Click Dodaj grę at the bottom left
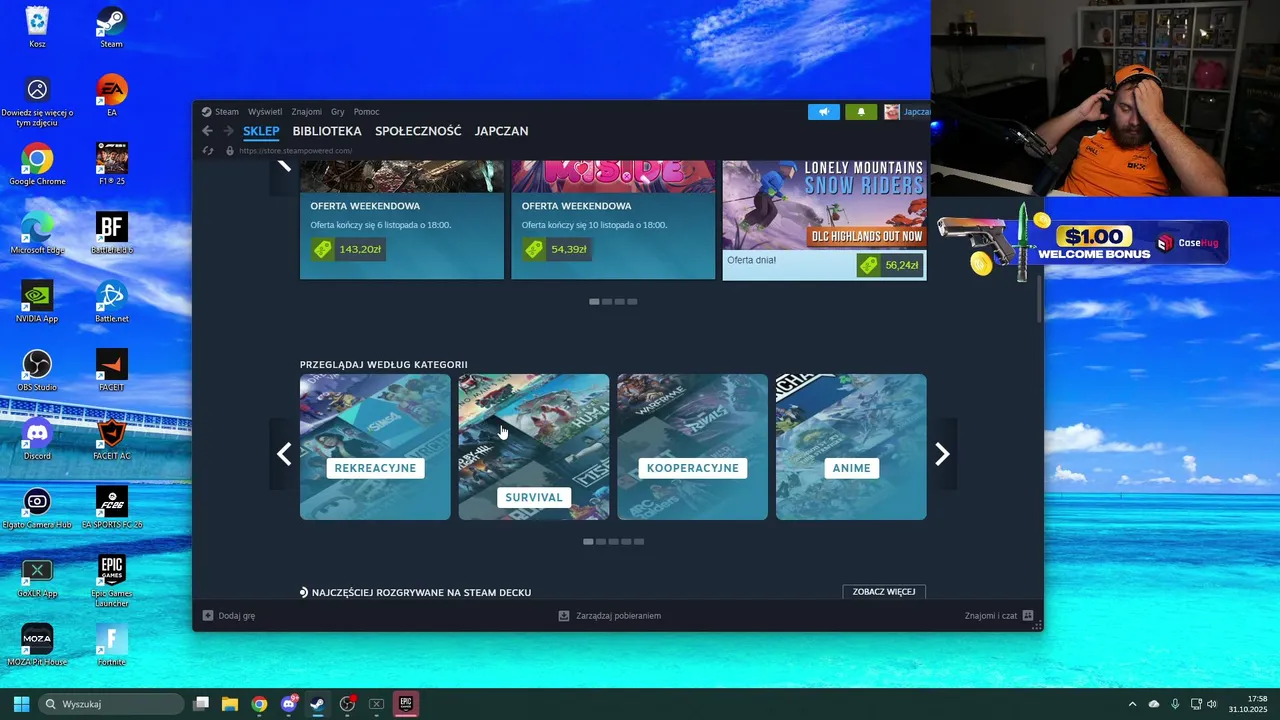1280x720 pixels. tap(229, 616)
